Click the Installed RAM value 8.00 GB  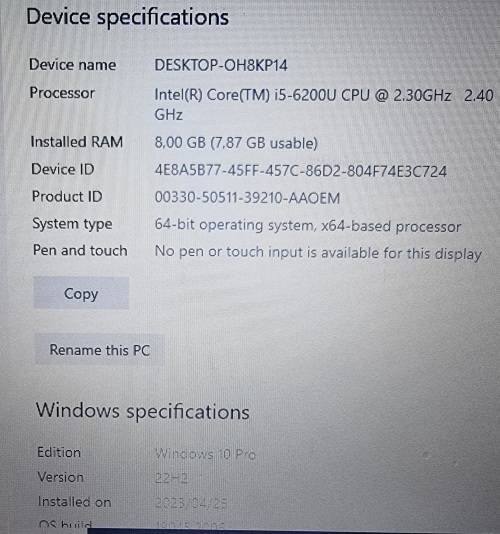tap(236, 143)
